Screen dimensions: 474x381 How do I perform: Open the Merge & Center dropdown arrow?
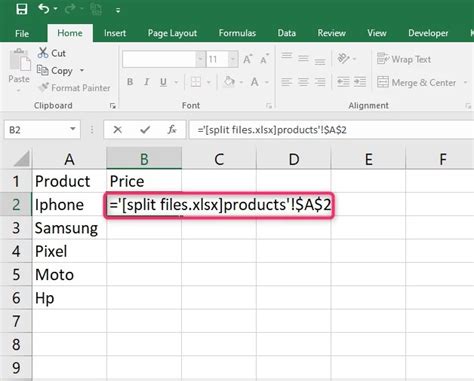(465, 82)
